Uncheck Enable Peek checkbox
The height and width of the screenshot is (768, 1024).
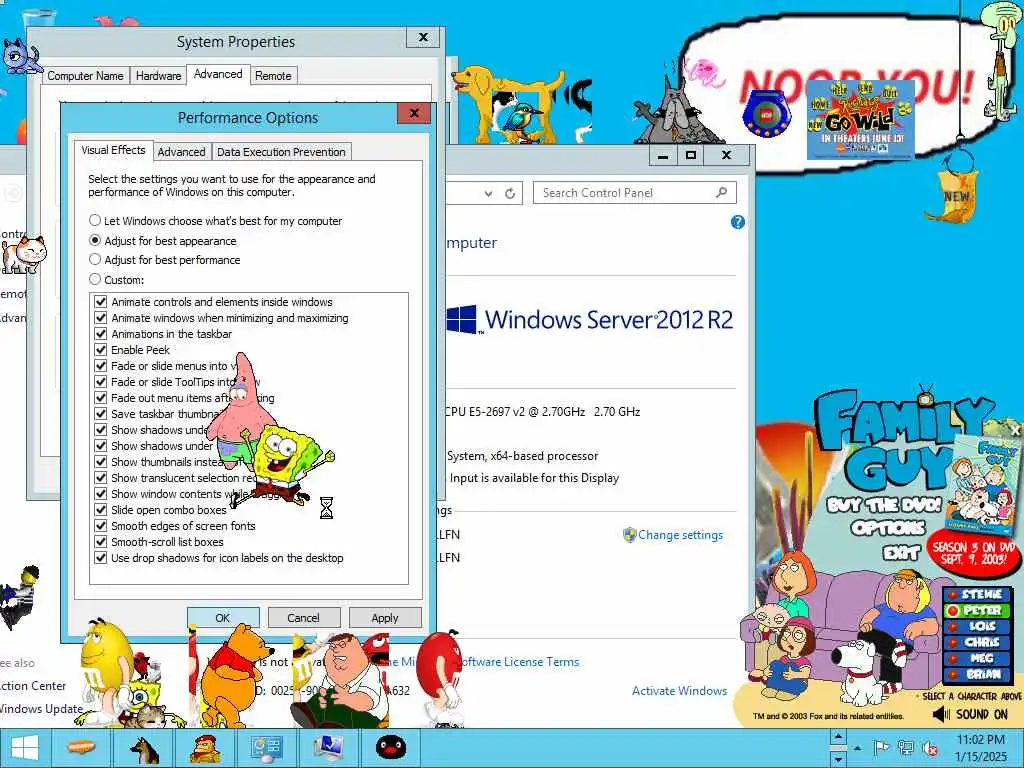[x=101, y=350]
